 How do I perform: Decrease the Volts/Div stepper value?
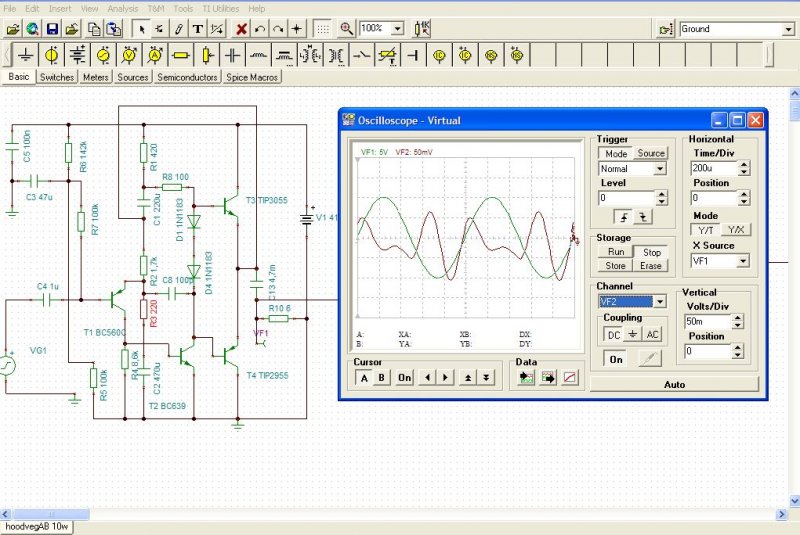pyautogui.click(x=738, y=325)
